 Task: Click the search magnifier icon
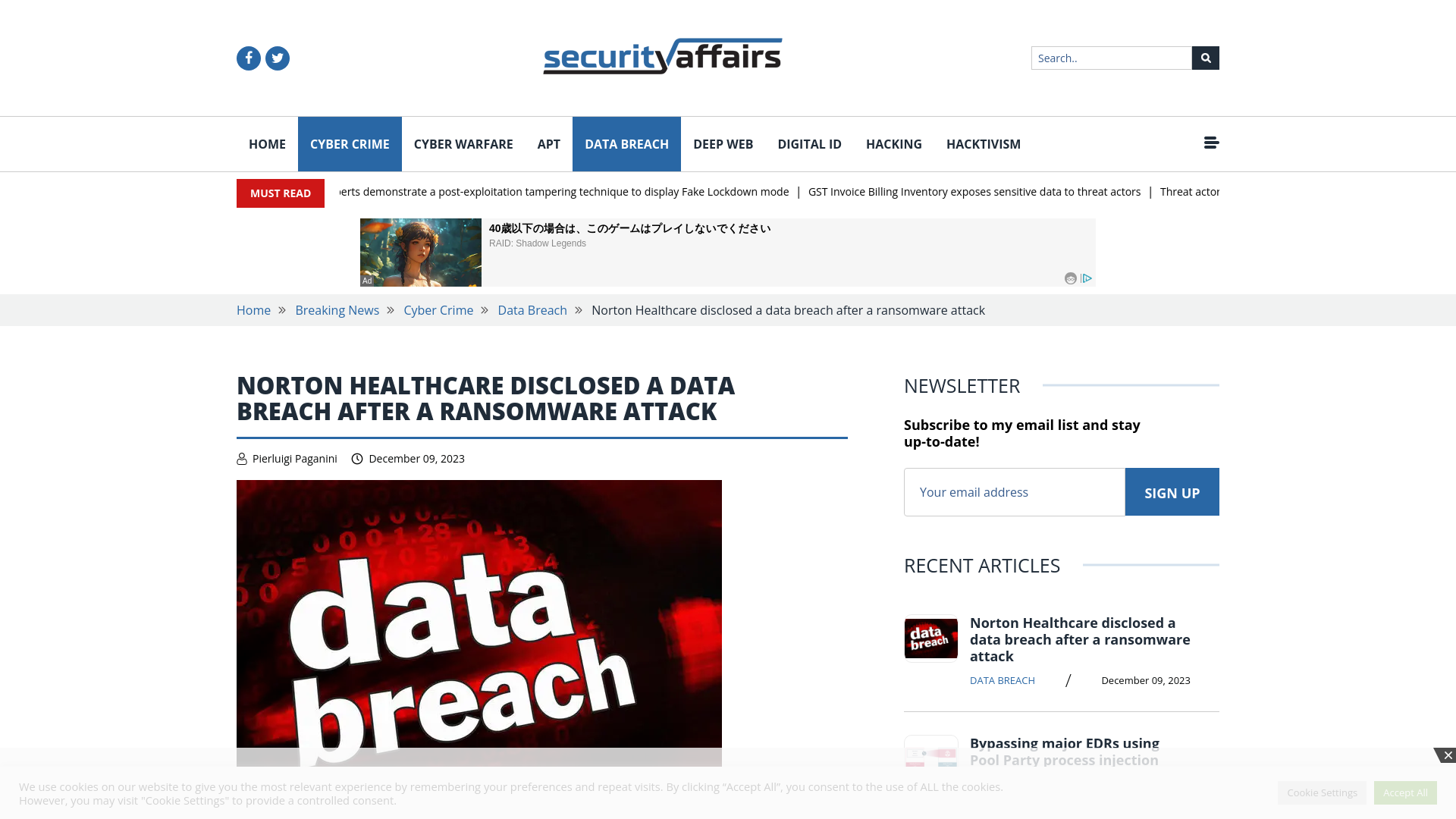(x=1205, y=58)
